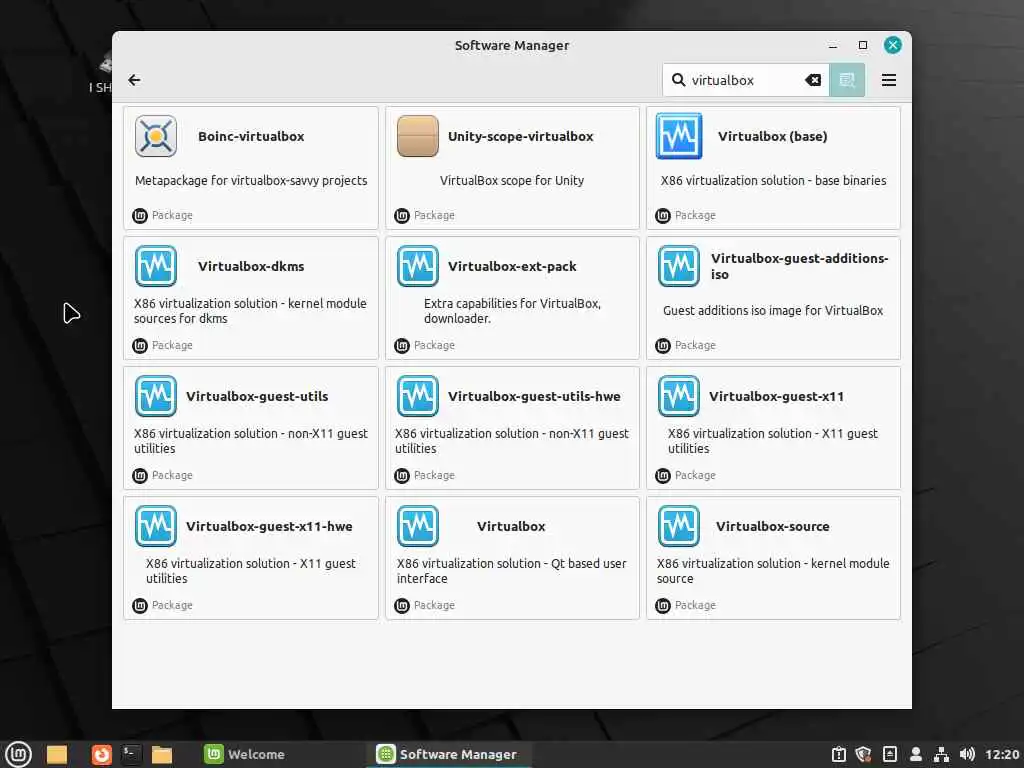
Task: Toggle search in descriptions button
Action: coord(847,80)
